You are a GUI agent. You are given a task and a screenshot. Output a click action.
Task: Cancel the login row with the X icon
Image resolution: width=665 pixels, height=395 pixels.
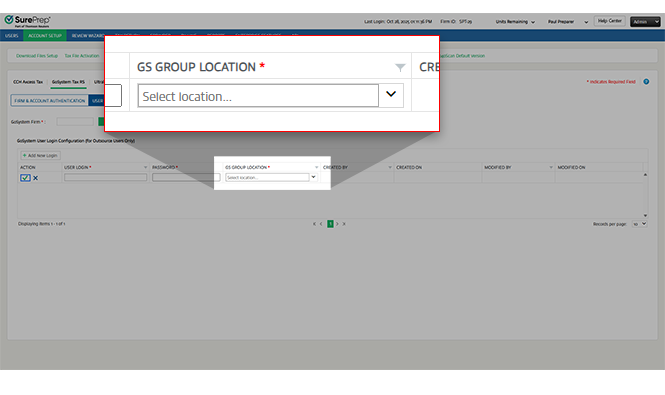click(36, 178)
